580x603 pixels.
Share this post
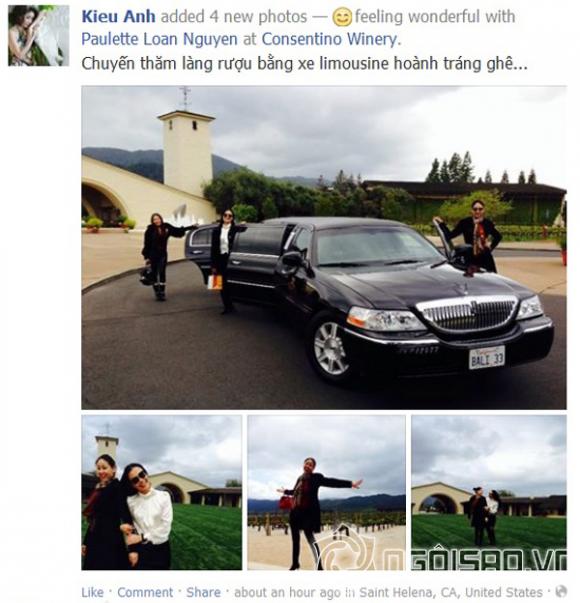click(203, 592)
